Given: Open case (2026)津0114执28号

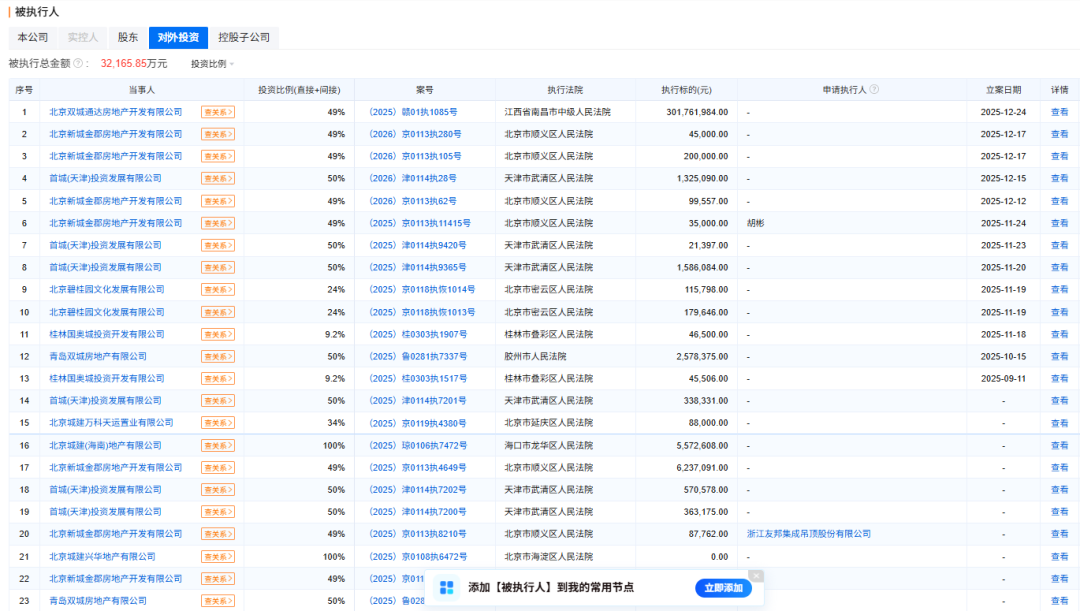Looking at the screenshot, I should 413,178.
